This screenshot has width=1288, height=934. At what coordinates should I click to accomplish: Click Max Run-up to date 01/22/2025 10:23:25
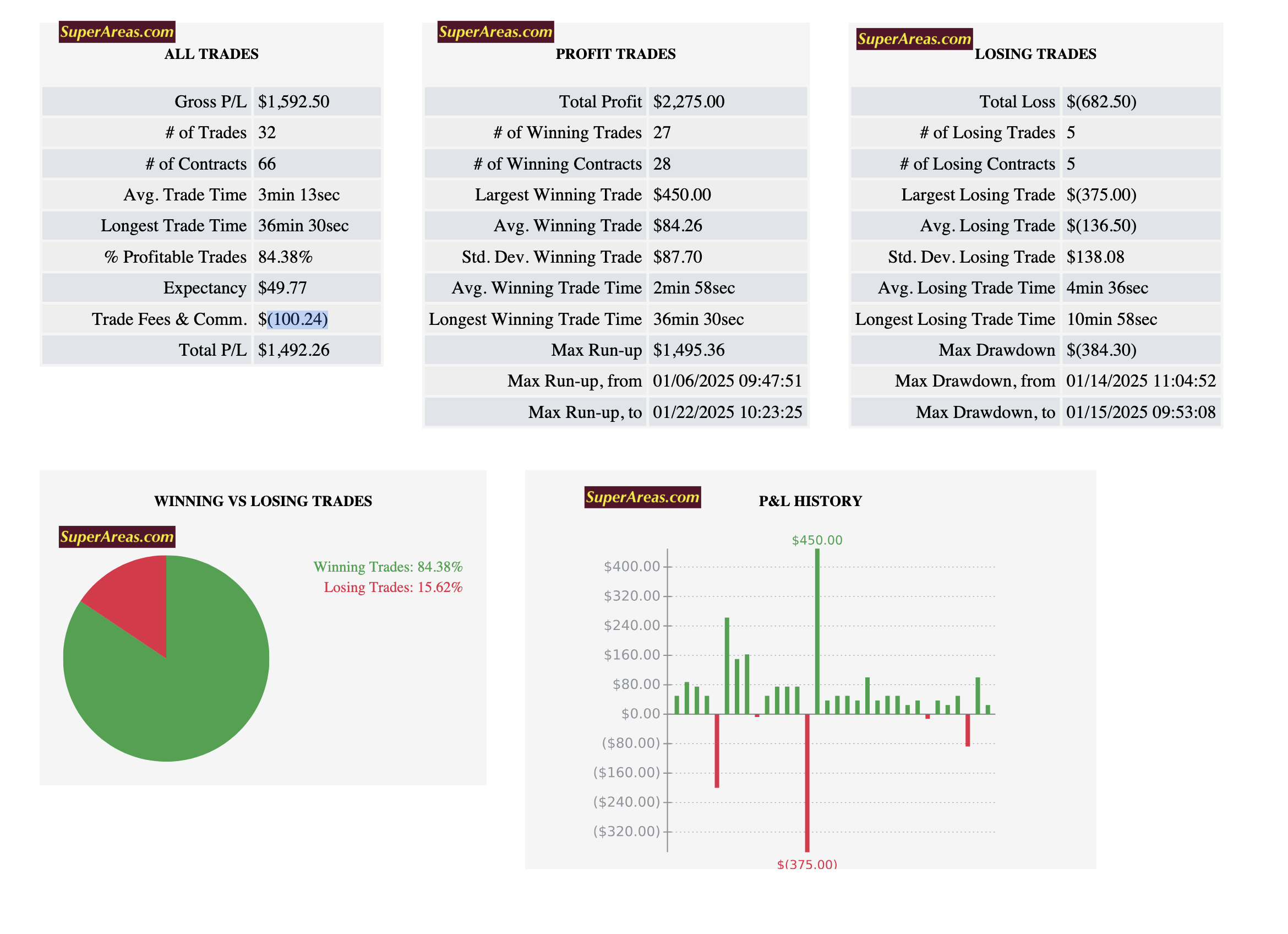pyautogui.click(x=728, y=412)
